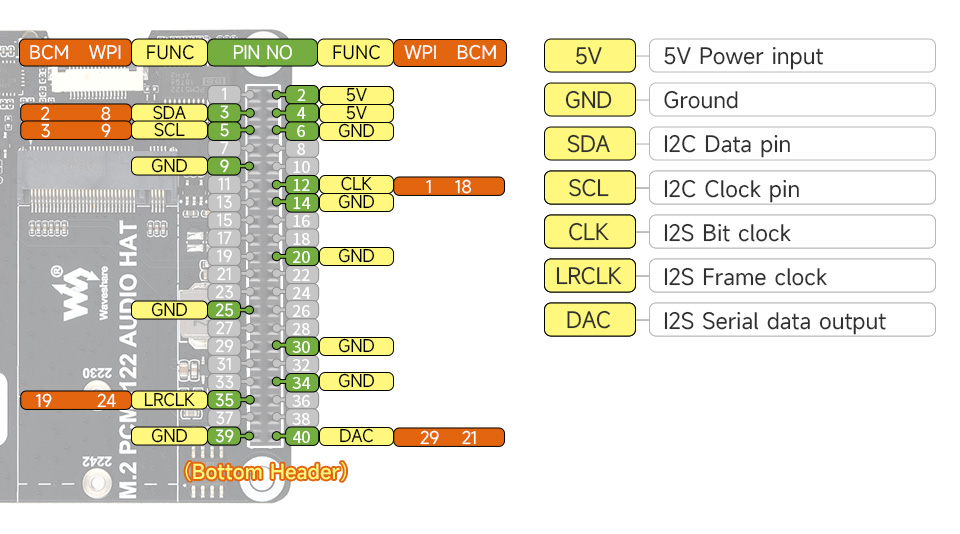The image size is (960, 534).
Task: Click green pin number 2
Action: [x=301, y=95]
